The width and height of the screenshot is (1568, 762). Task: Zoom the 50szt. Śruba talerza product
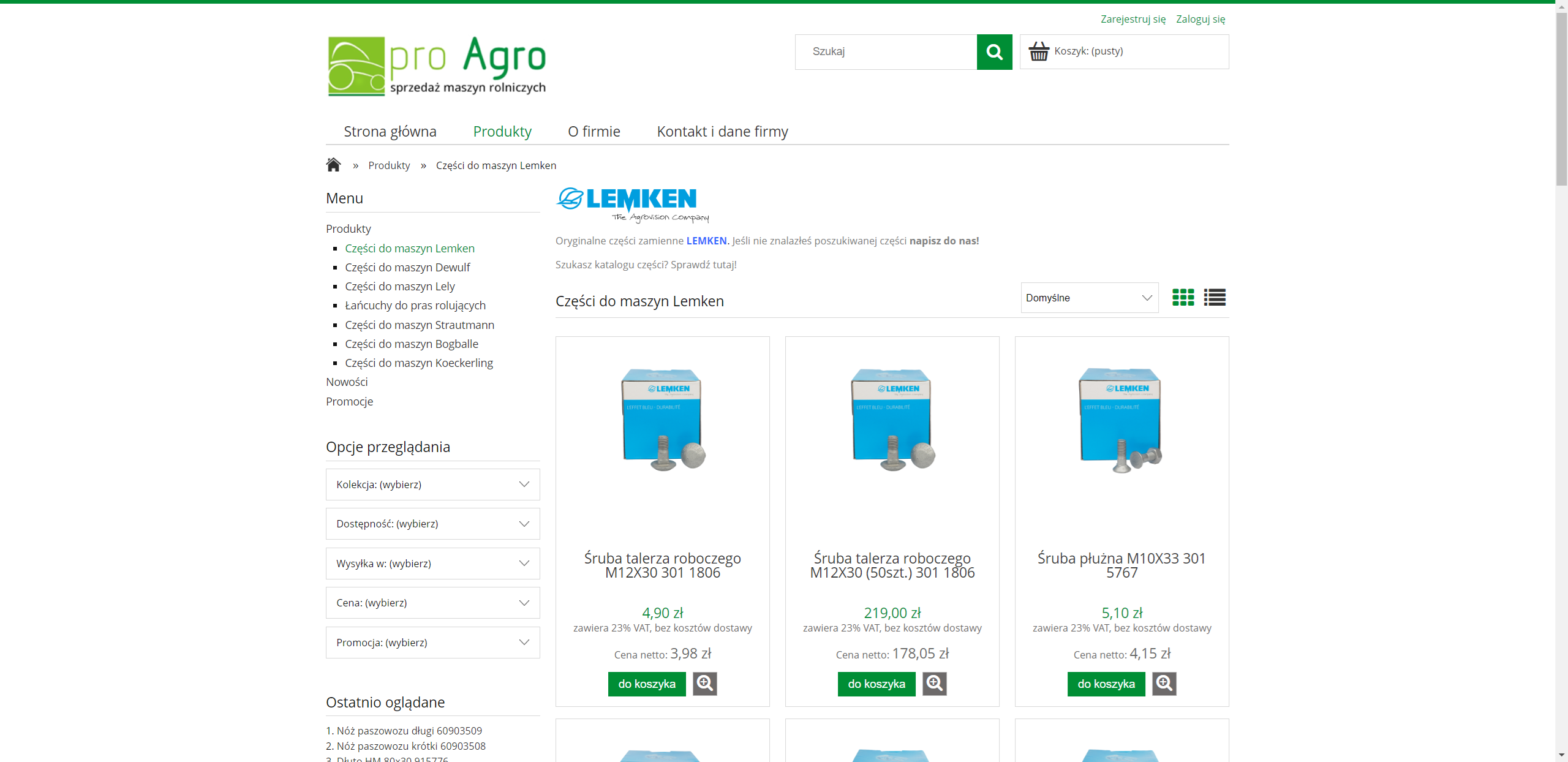[934, 684]
